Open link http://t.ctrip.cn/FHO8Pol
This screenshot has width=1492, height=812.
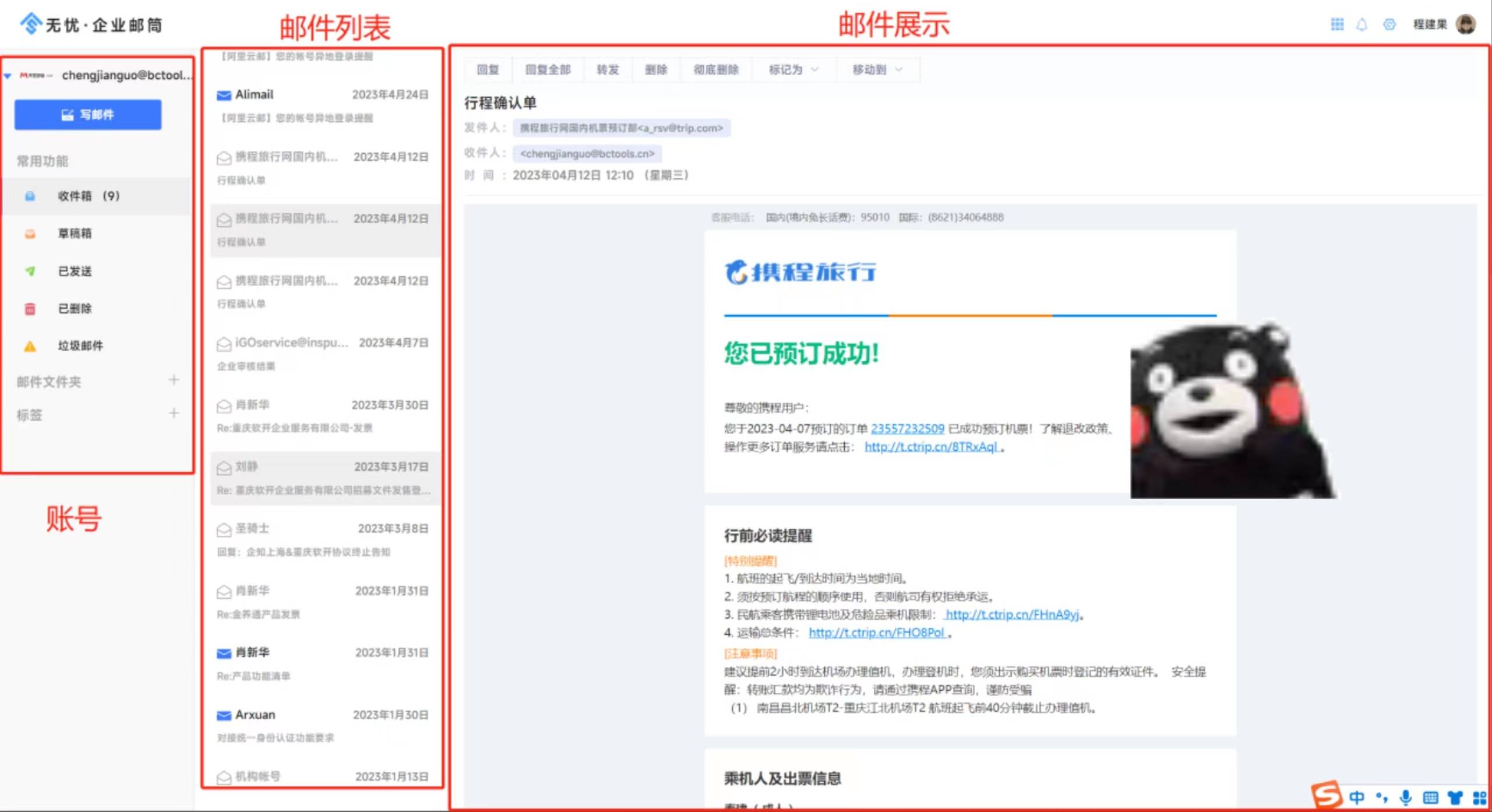coord(877,633)
